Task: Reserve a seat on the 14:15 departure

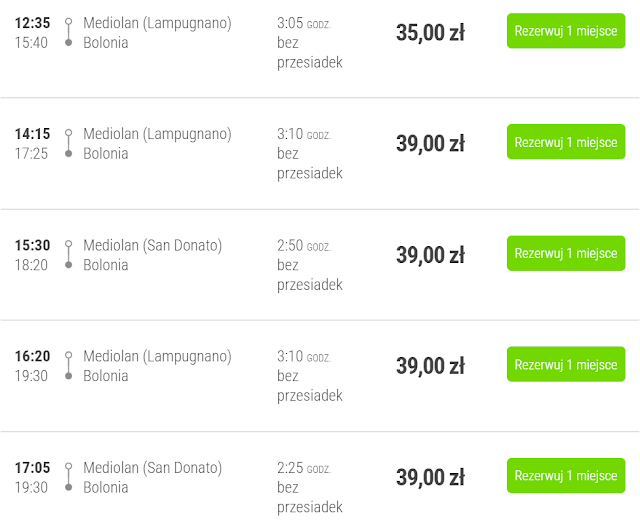Action: [x=565, y=142]
